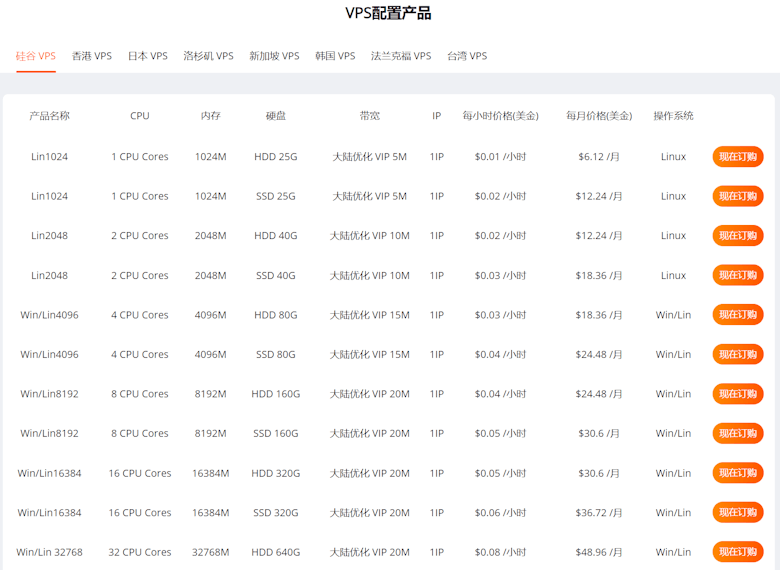Order the Lin1024 SSD 25G plan
The image size is (780, 570).
[738, 196]
